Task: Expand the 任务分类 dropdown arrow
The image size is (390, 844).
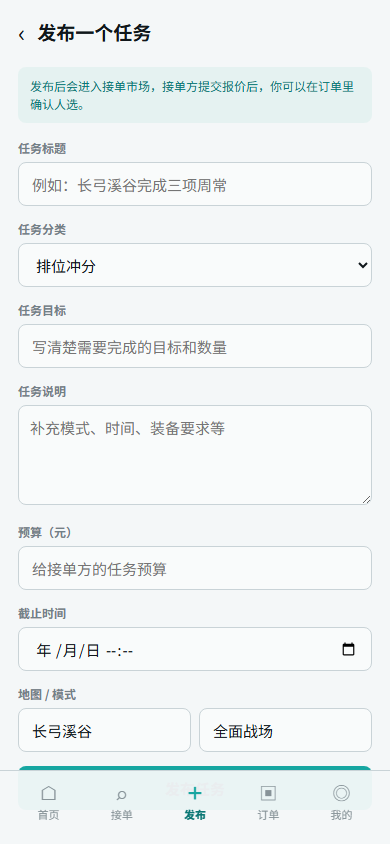Action: [x=363, y=265]
